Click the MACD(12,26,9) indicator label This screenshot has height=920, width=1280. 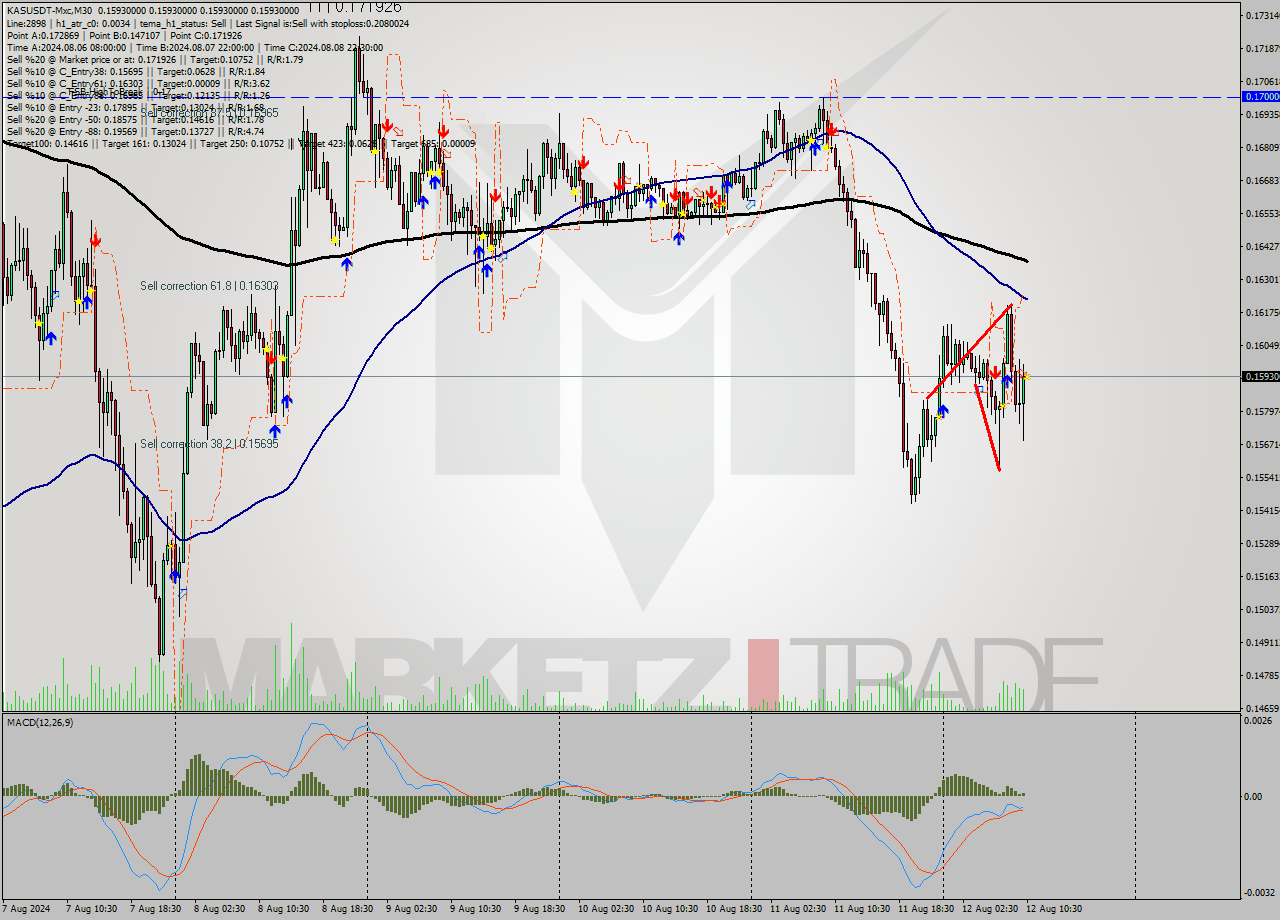[x=38, y=721]
